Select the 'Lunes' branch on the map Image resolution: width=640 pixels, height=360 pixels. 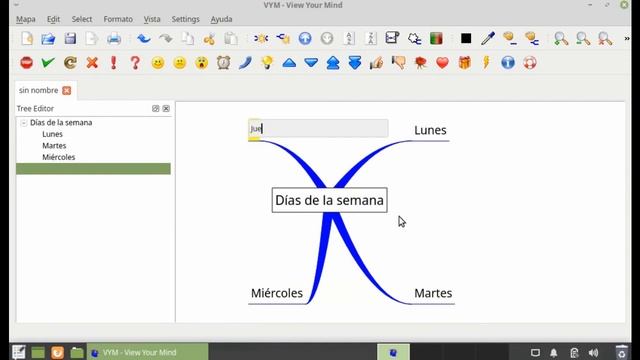430,130
